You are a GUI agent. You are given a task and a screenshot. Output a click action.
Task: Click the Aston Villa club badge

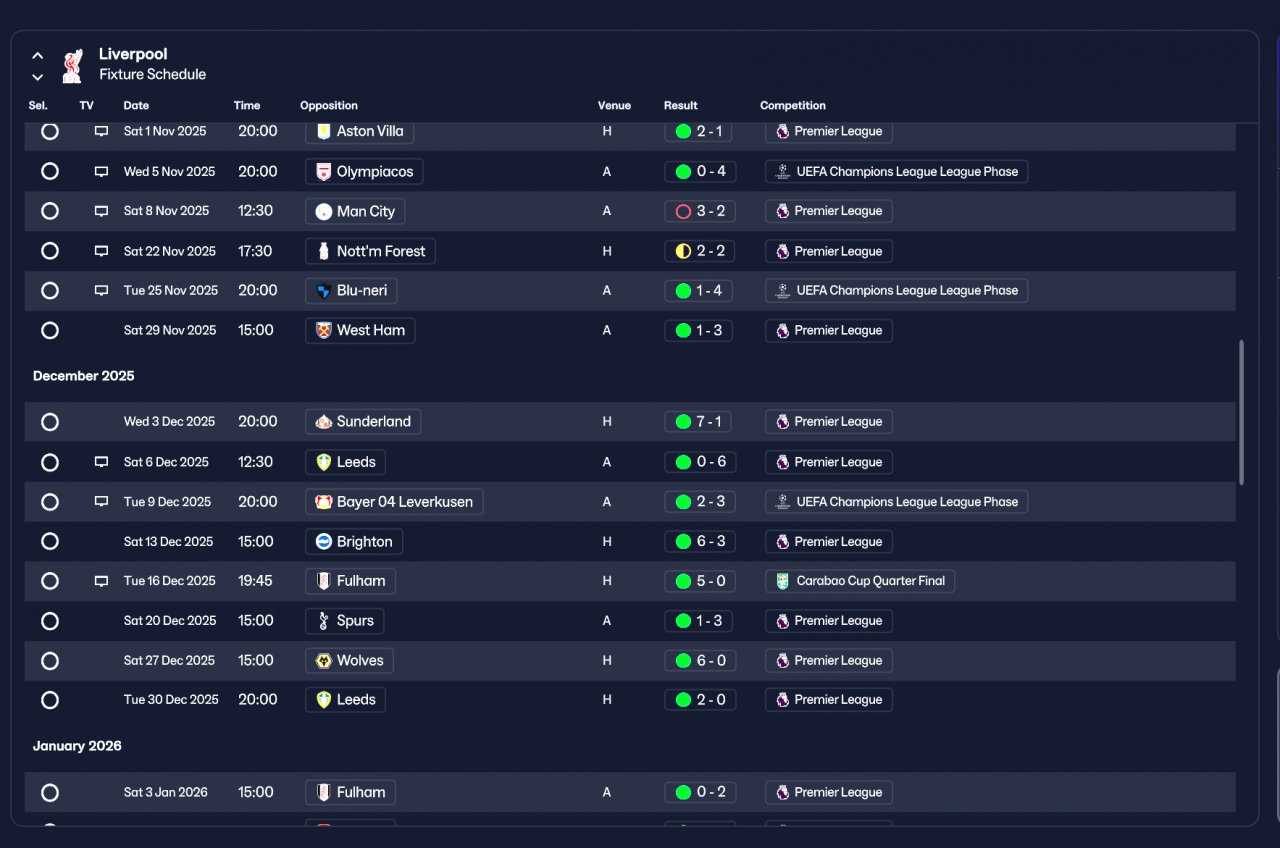pyautogui.click(x=323, y=131)
